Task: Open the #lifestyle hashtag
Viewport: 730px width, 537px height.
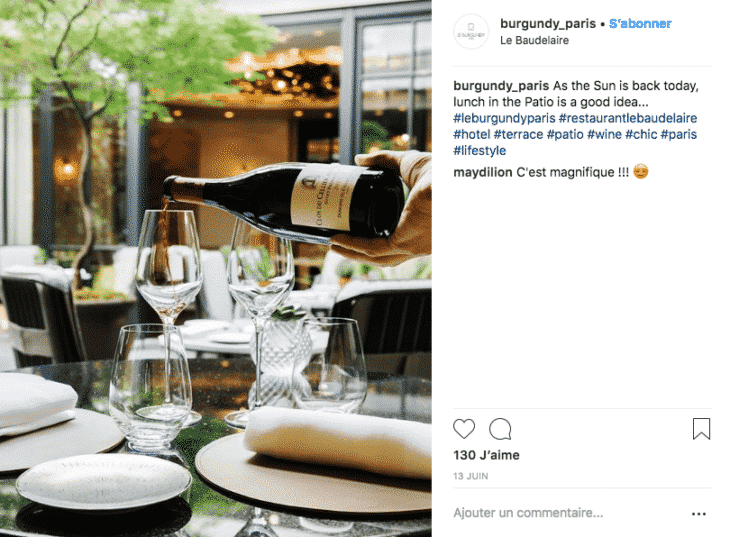Action: (x=480, y=150)
